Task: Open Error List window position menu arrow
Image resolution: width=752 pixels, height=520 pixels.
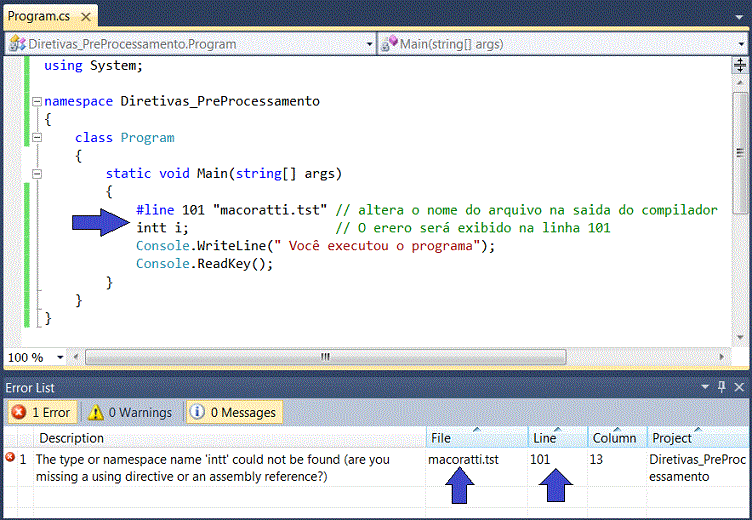Action: tap(705, 387)
